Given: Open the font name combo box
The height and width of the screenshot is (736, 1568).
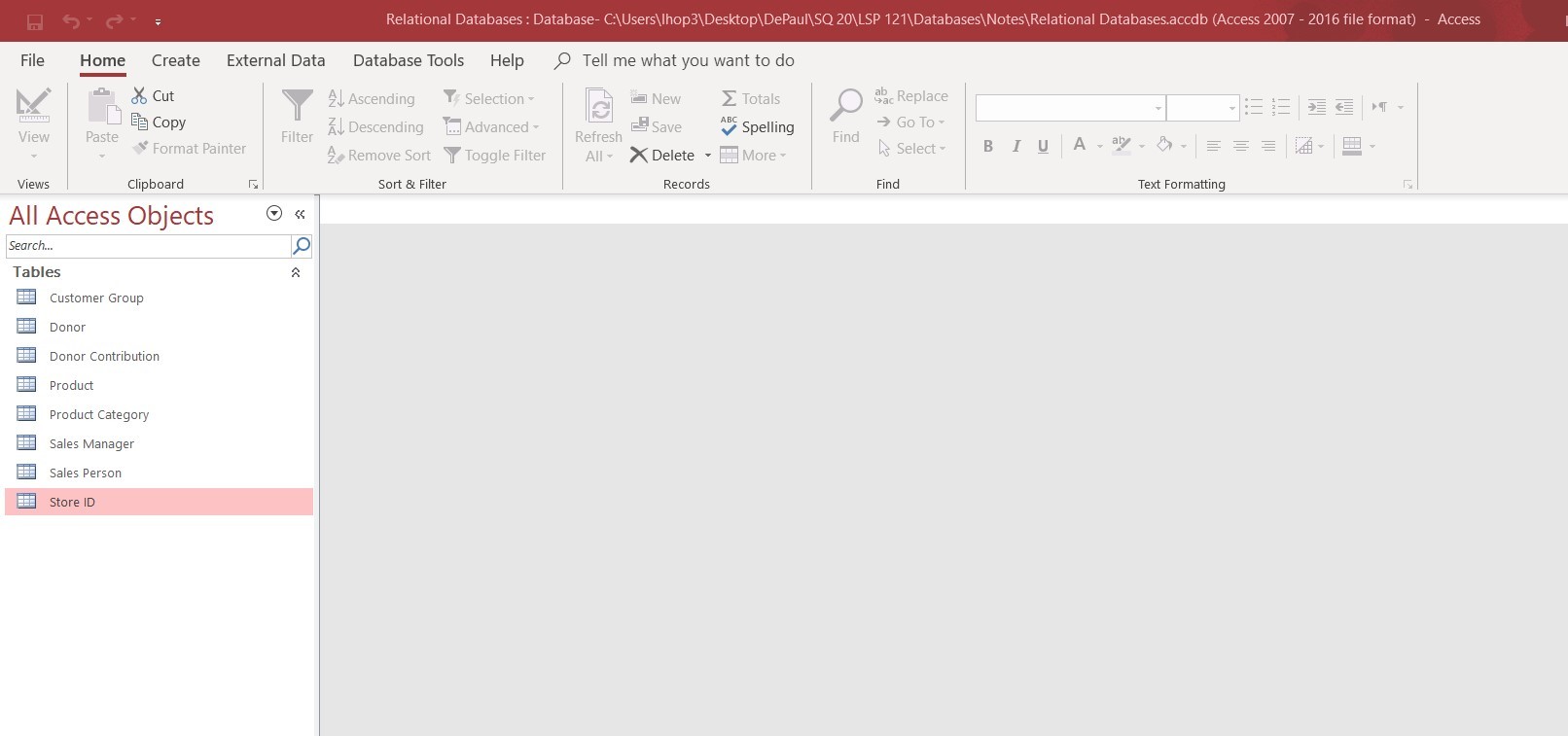Looking at the screenshot, I should (1070, 108).
